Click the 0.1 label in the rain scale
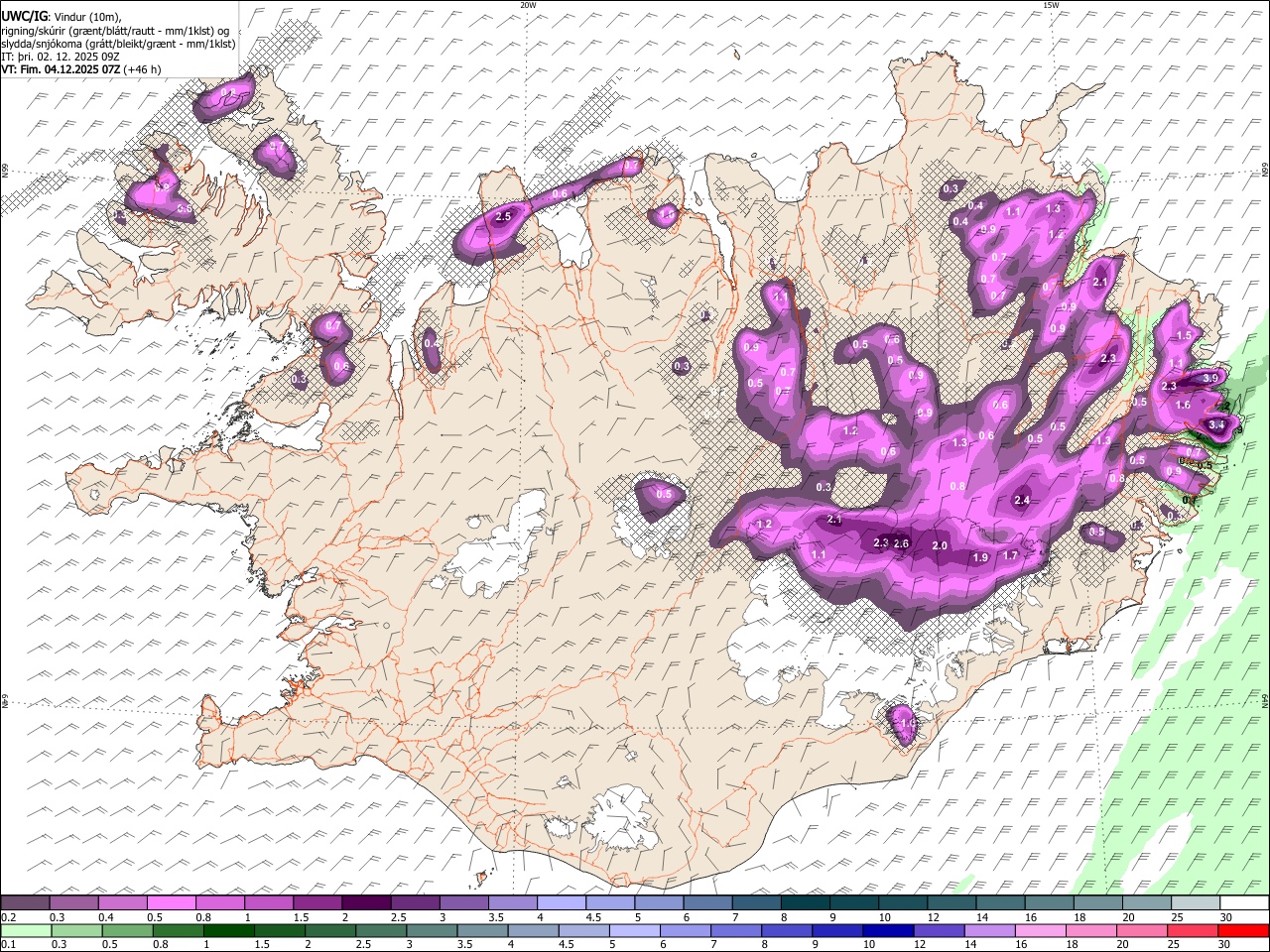 pyautogui.click(x=7, y=944)
